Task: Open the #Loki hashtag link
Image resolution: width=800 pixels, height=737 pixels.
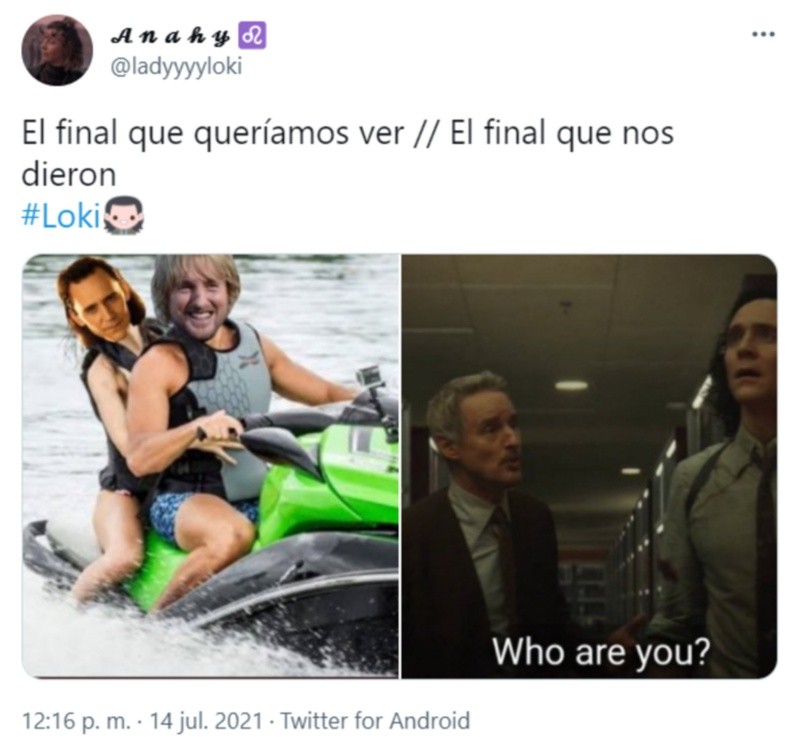Action: tap(61, 217)
